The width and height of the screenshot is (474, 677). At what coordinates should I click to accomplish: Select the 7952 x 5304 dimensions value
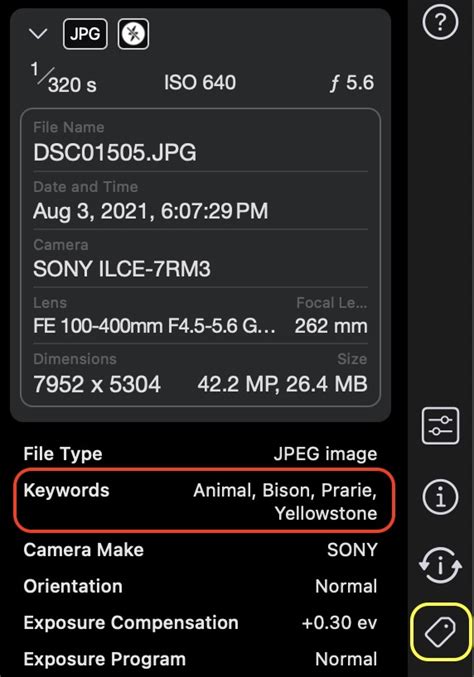coord(97,384)
